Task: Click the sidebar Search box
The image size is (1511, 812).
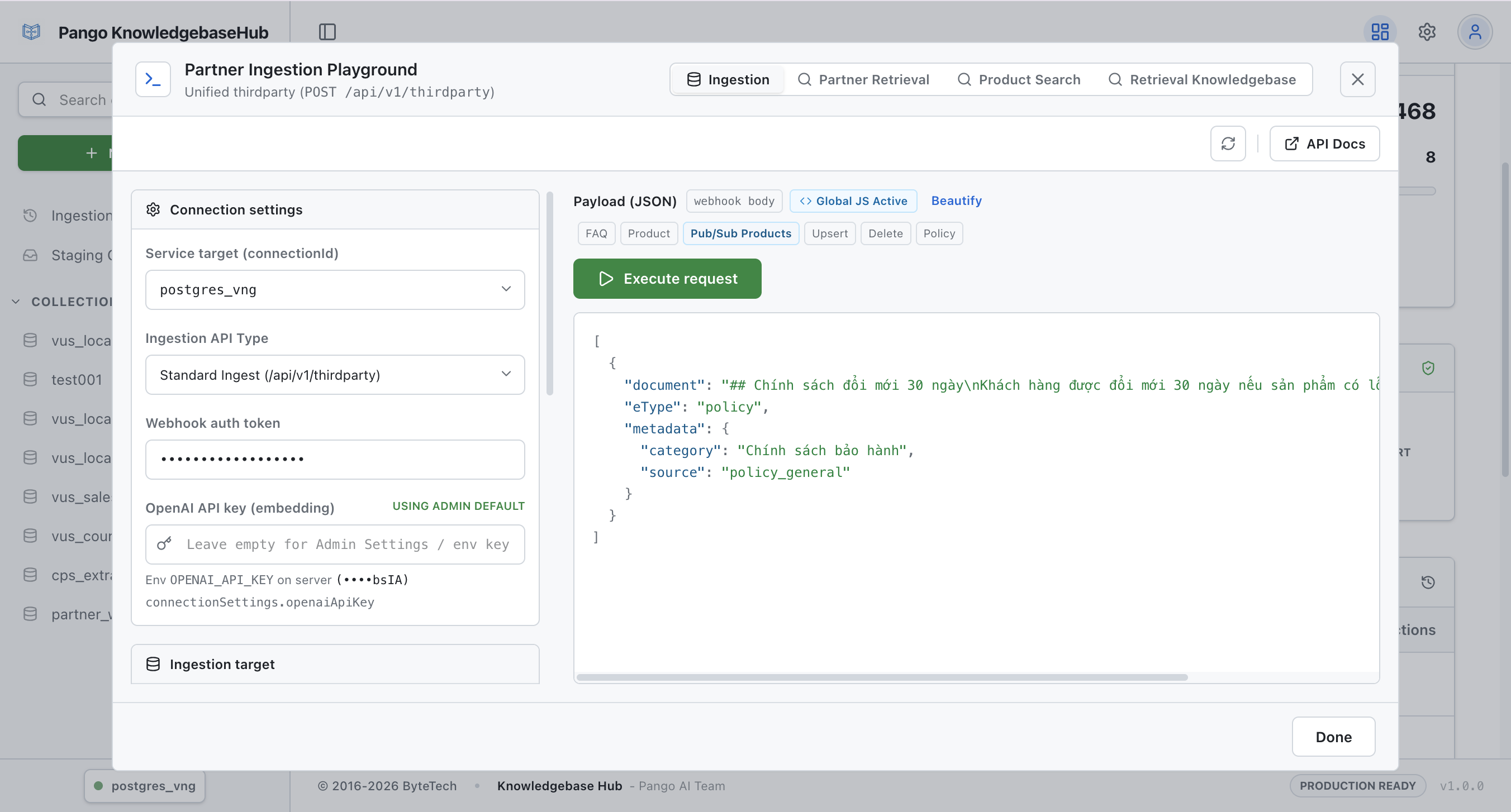Action: (65, 99)
